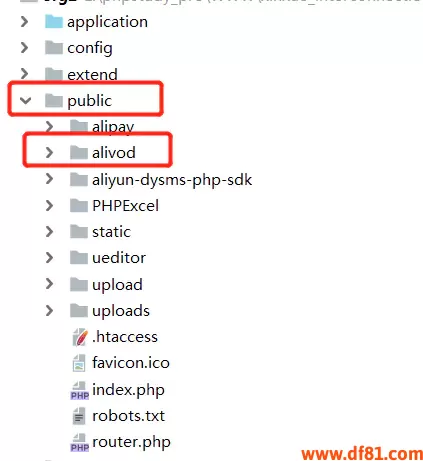Screen dimensions: 423x461
Task: Open the www.df81.com watermark link
Action: 362,454
